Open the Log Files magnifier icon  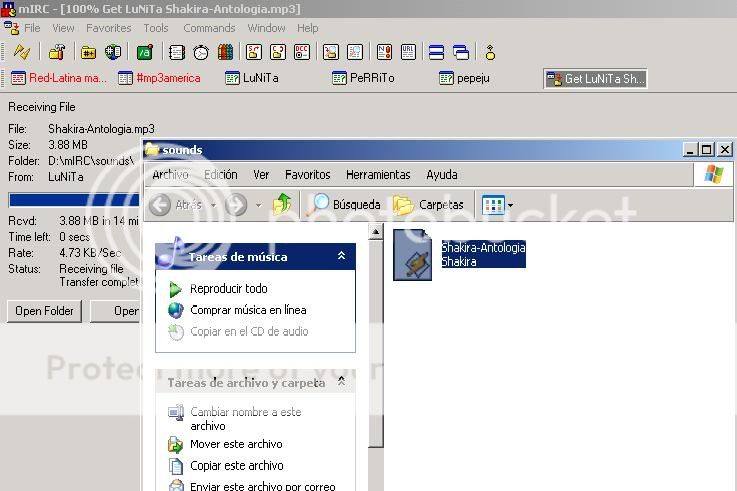point(354,52)
